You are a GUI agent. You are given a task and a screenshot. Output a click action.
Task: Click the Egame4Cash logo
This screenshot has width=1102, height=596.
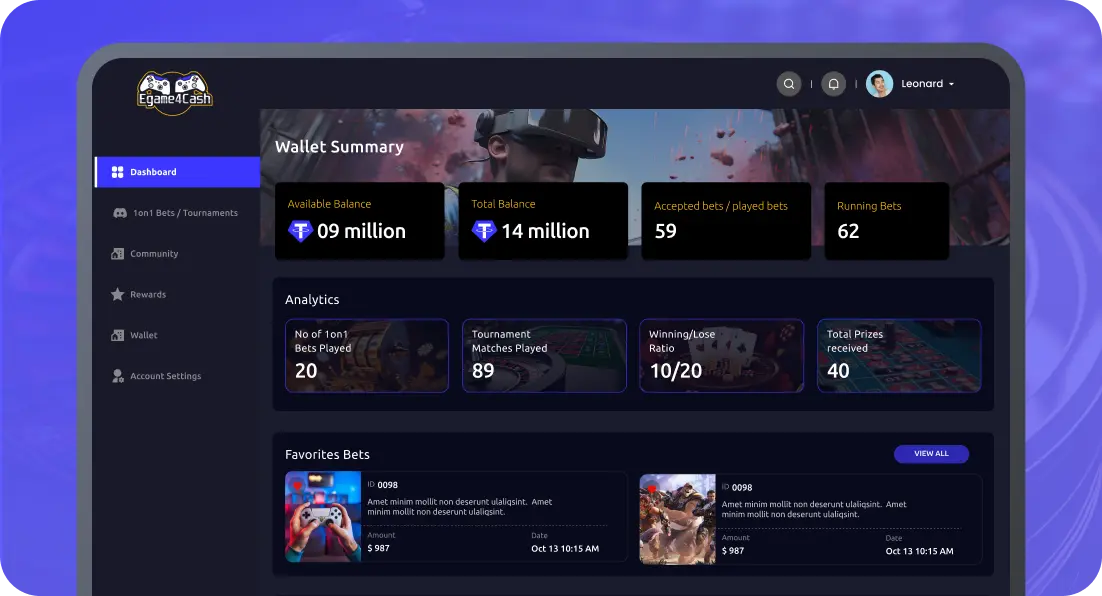(x=174, y=92)
